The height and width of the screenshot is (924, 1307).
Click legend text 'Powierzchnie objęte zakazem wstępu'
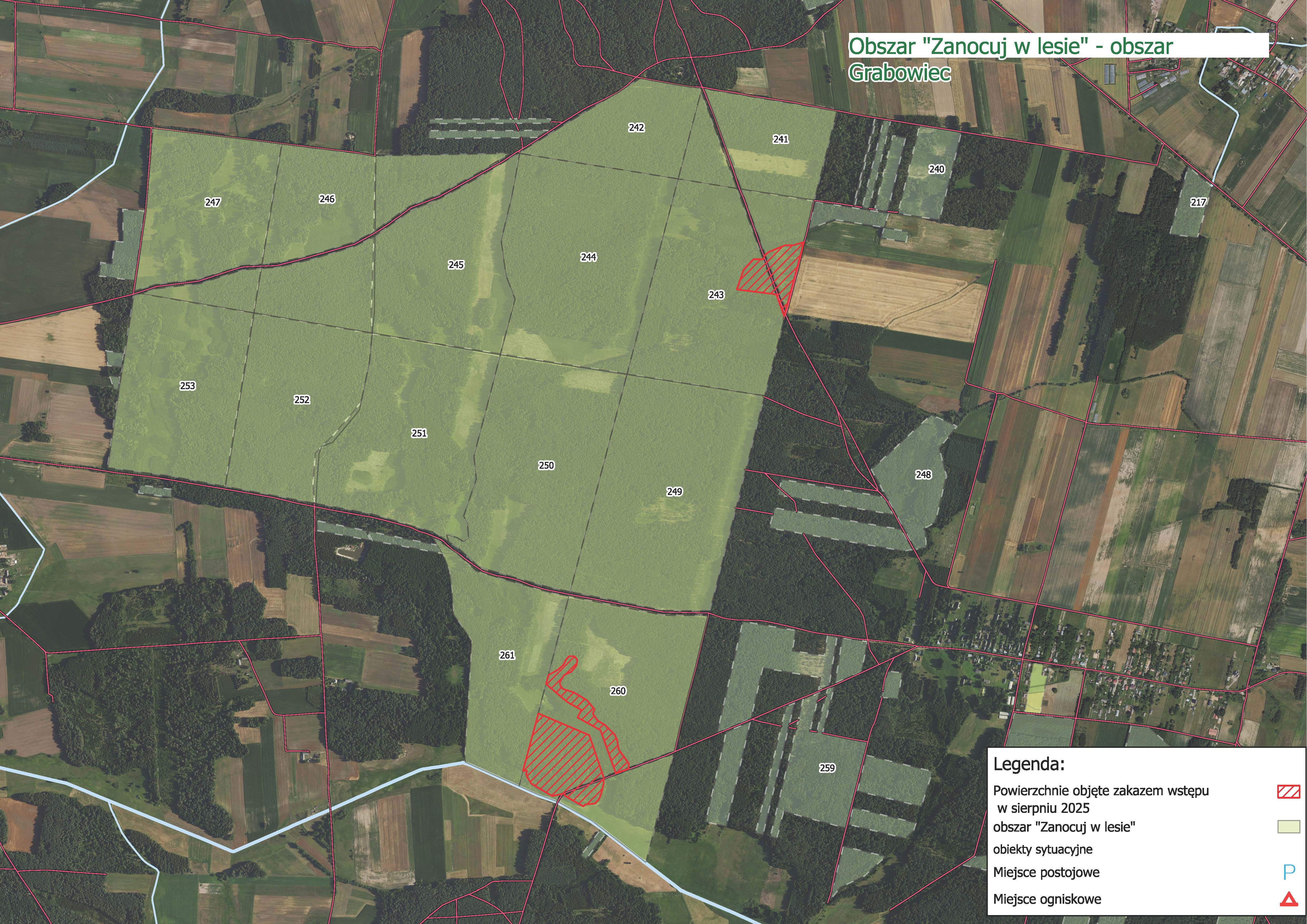coord(1101,791)
